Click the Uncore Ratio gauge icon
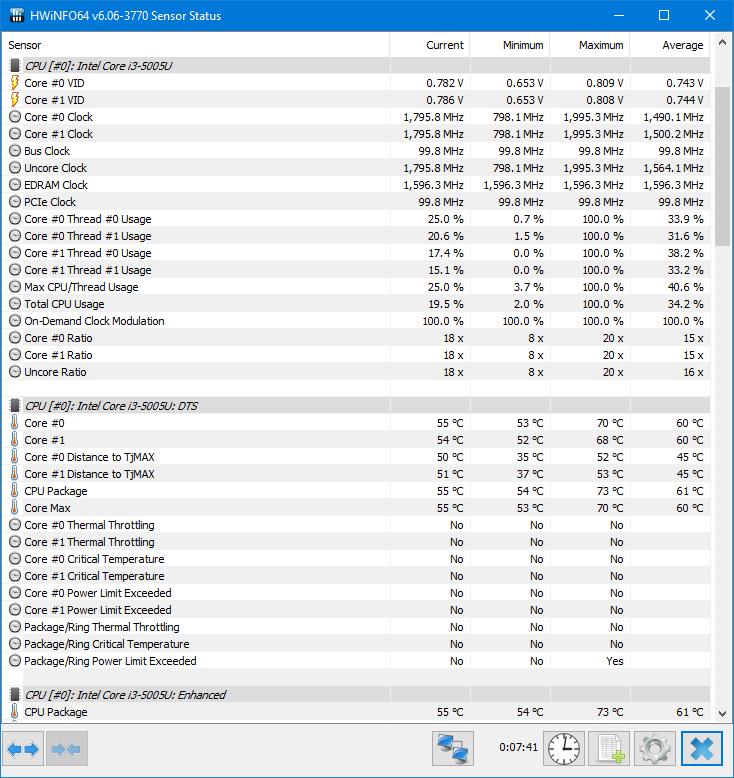 coord(15,372)
